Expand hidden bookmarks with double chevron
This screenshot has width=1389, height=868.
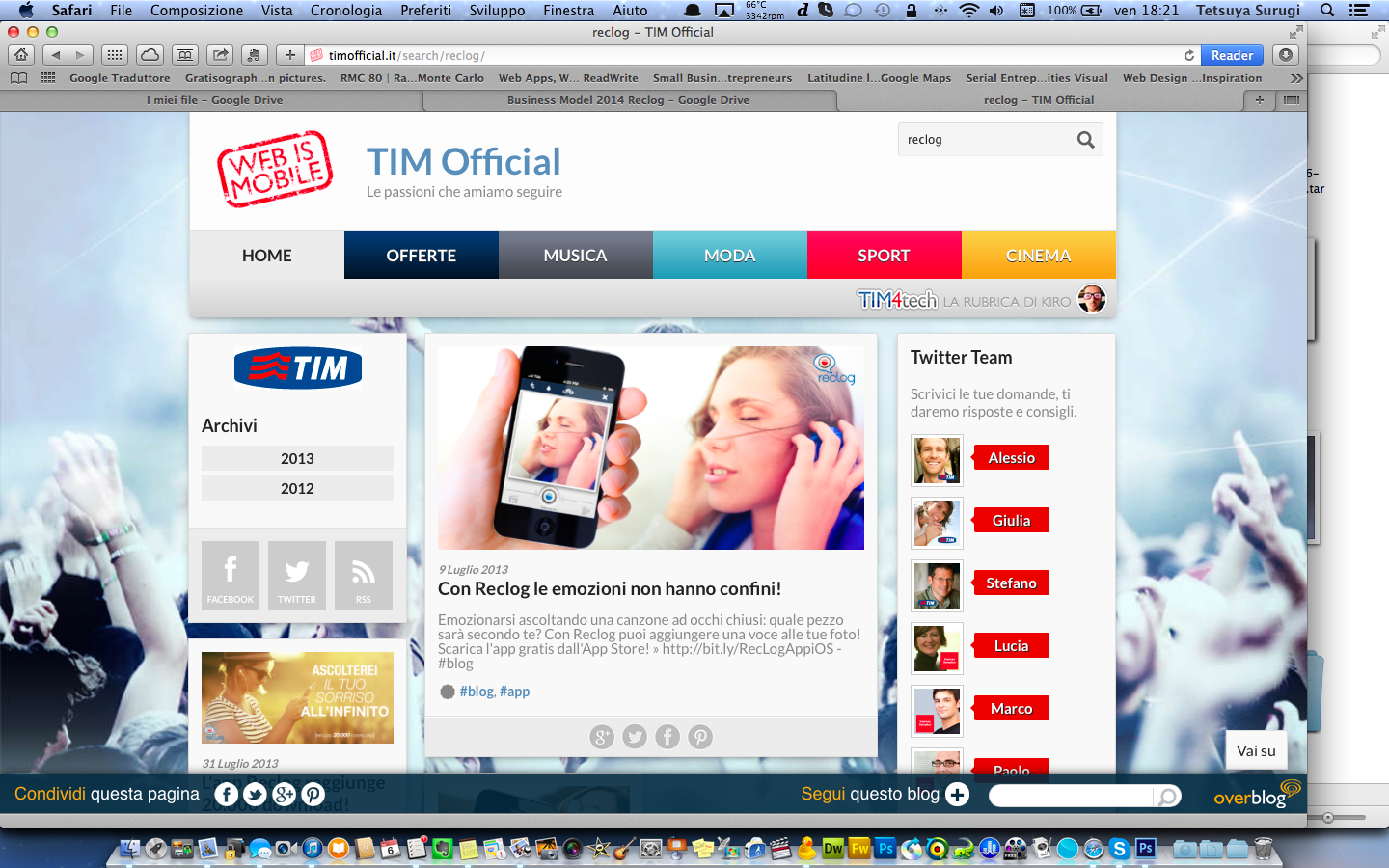[1296, 78]
